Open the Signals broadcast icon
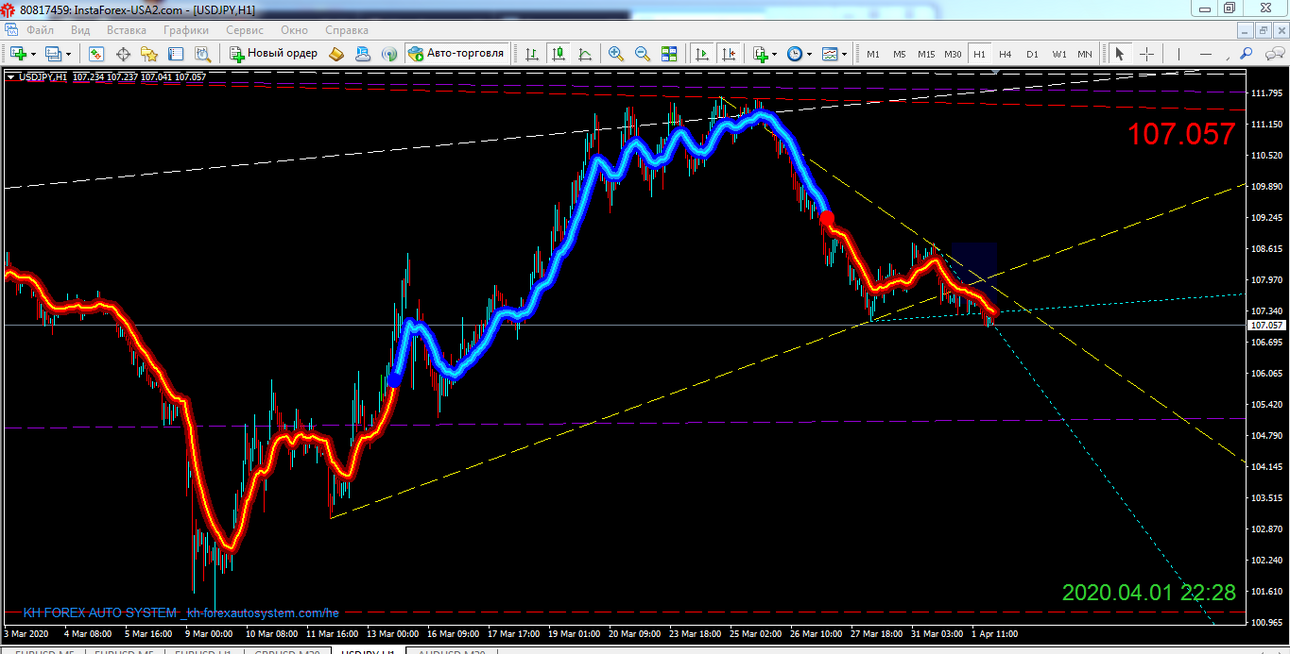This screenshot has width=1290, height=654. tap(388, 53)
